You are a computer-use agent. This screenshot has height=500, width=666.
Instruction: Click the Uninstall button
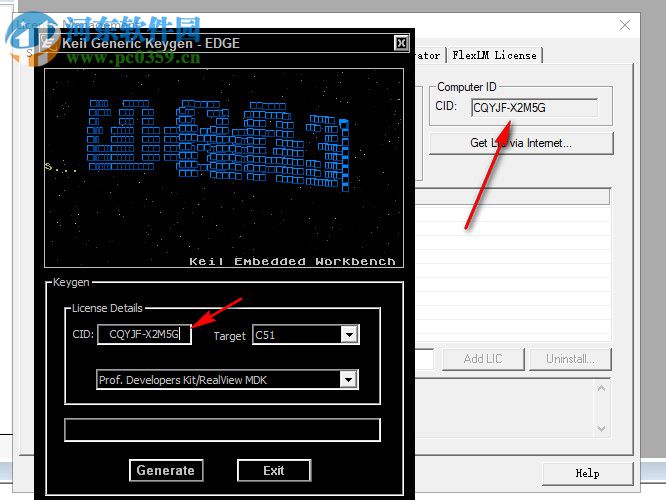click(x=570, y=359)
